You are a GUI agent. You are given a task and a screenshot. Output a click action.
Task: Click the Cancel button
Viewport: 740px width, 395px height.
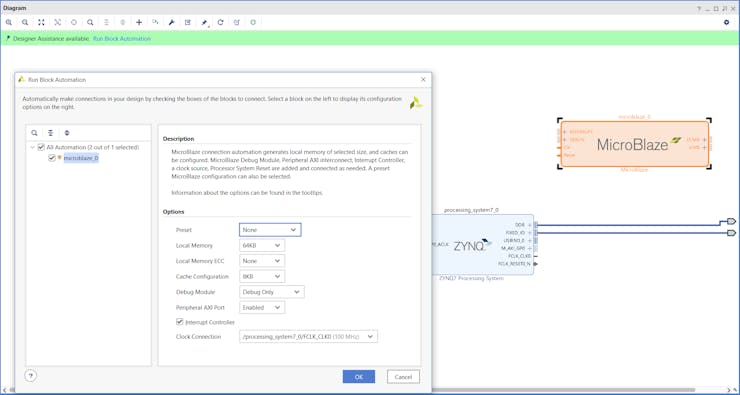403,377
